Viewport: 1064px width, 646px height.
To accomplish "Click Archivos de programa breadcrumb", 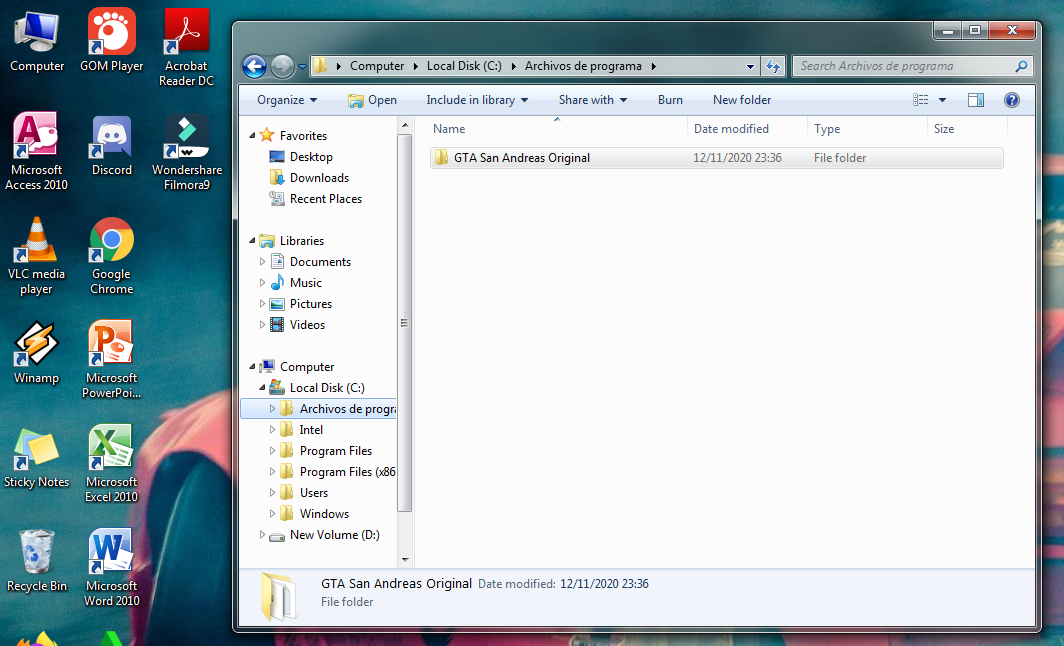I will point(583,66).
